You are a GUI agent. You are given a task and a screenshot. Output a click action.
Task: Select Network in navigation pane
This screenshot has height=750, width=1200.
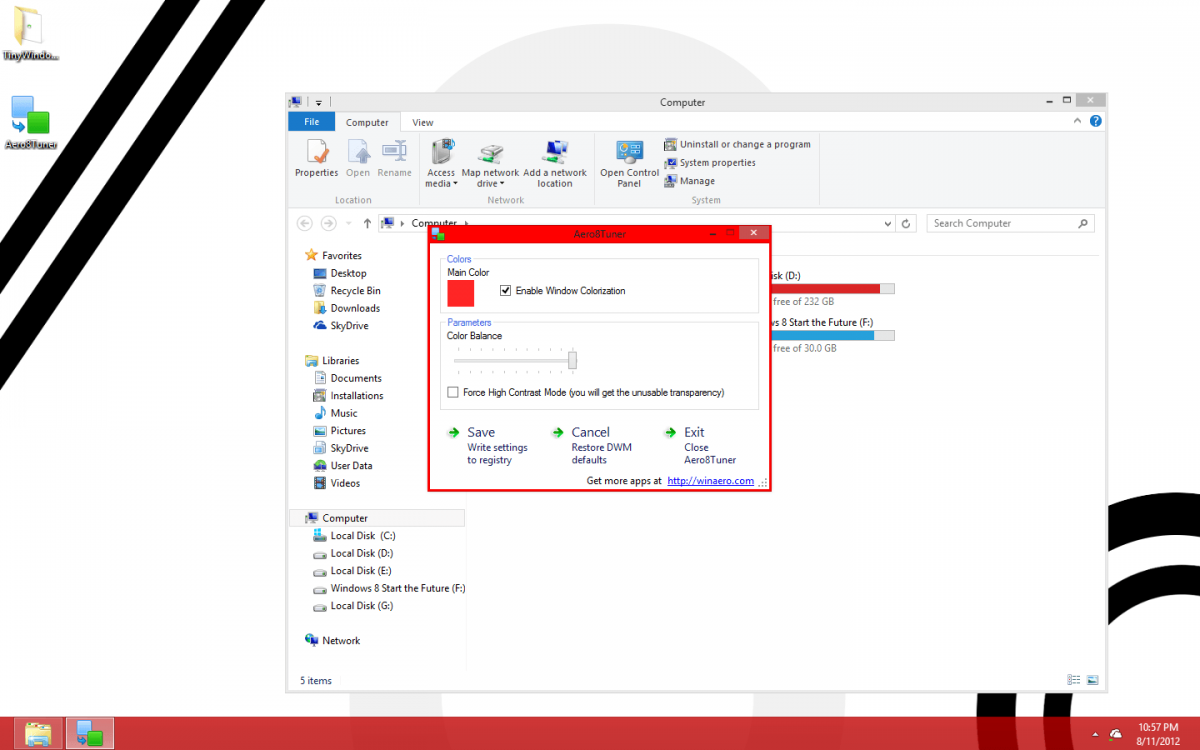pos(333,641)
